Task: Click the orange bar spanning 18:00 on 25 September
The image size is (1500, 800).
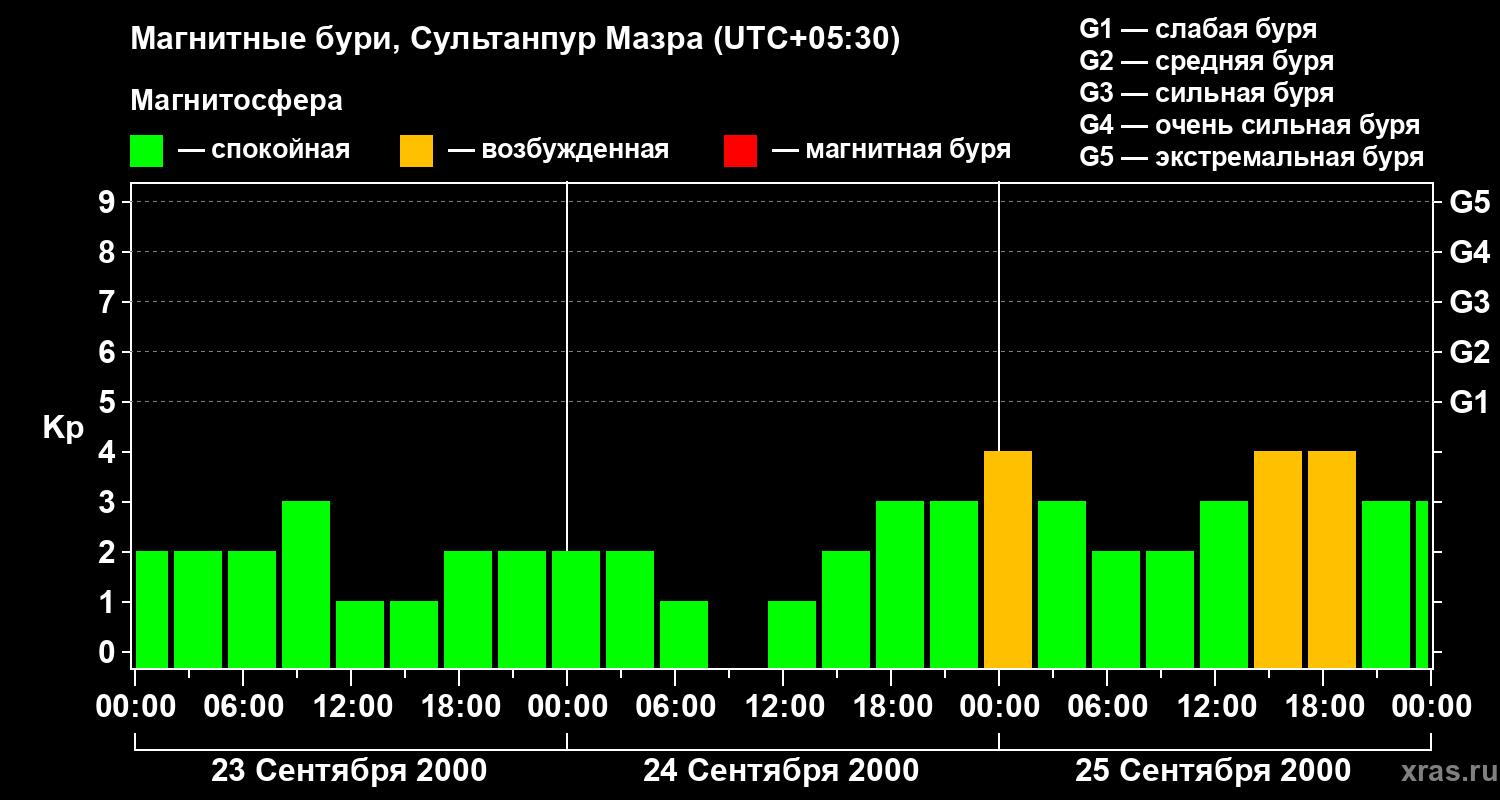Action: 1332,560
